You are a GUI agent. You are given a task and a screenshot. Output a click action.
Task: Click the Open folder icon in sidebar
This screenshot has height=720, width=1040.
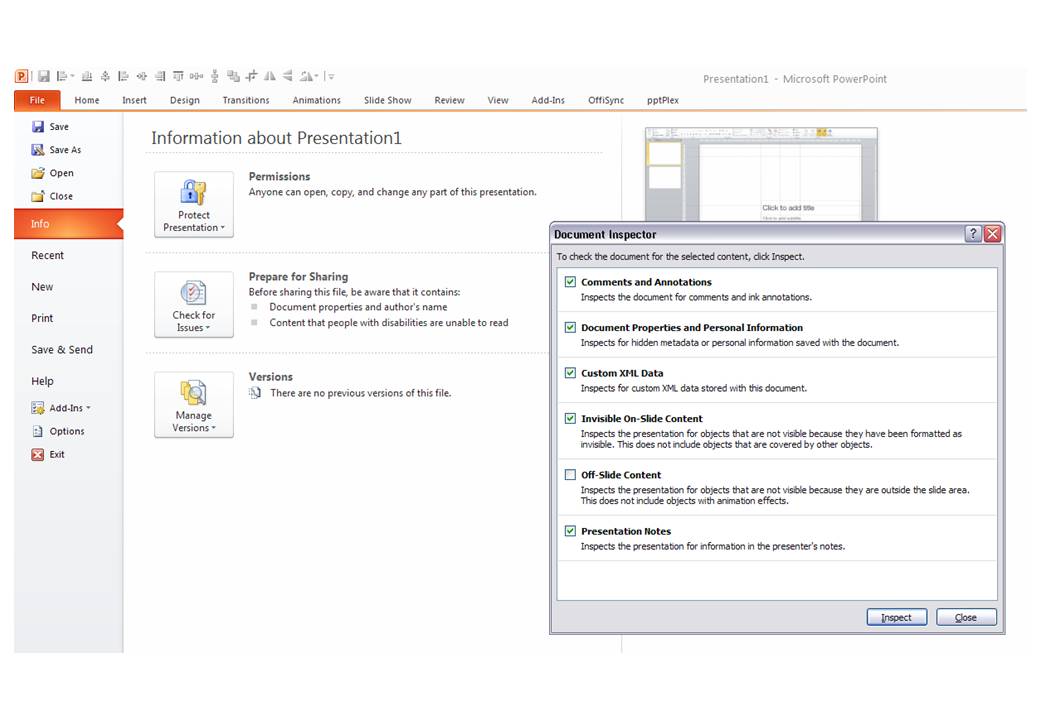coord(38,172)
